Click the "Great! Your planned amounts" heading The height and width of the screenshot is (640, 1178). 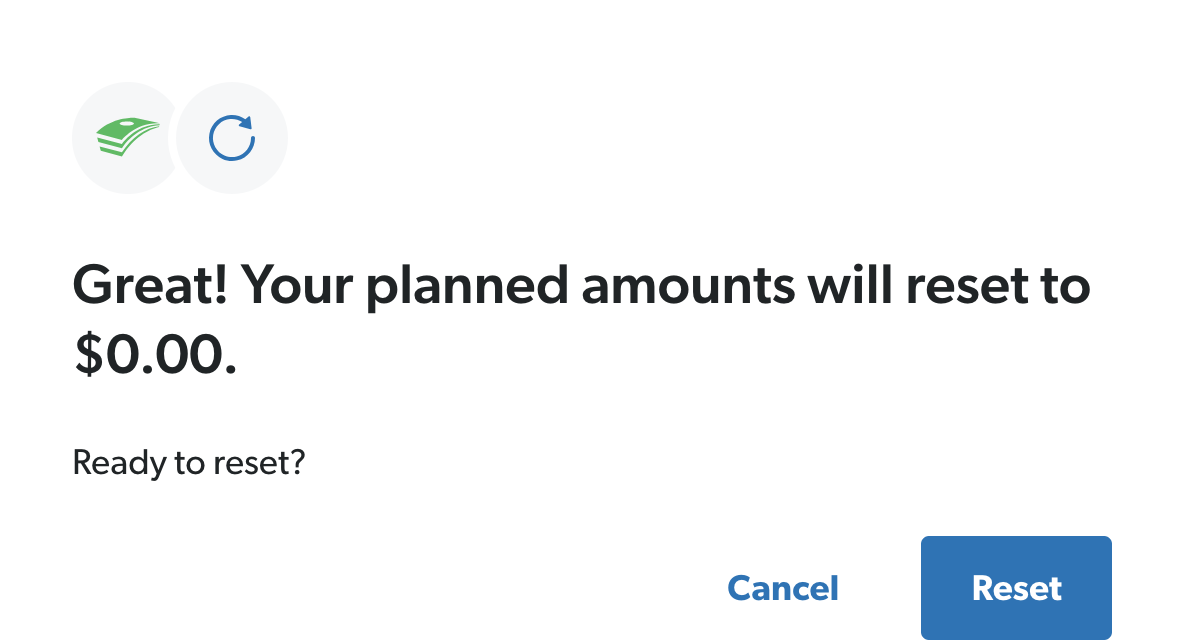point(581,319)
